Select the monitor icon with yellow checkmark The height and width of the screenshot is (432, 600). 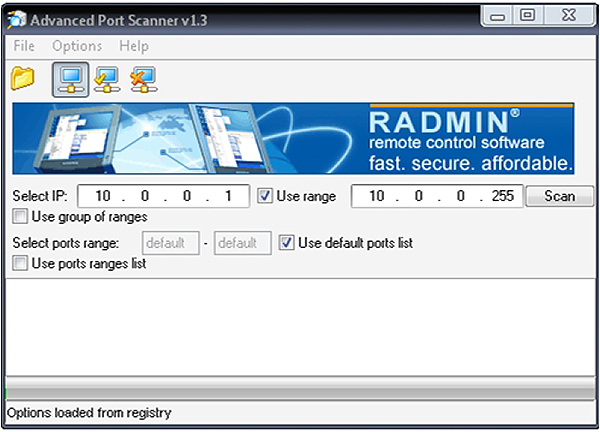107,80
